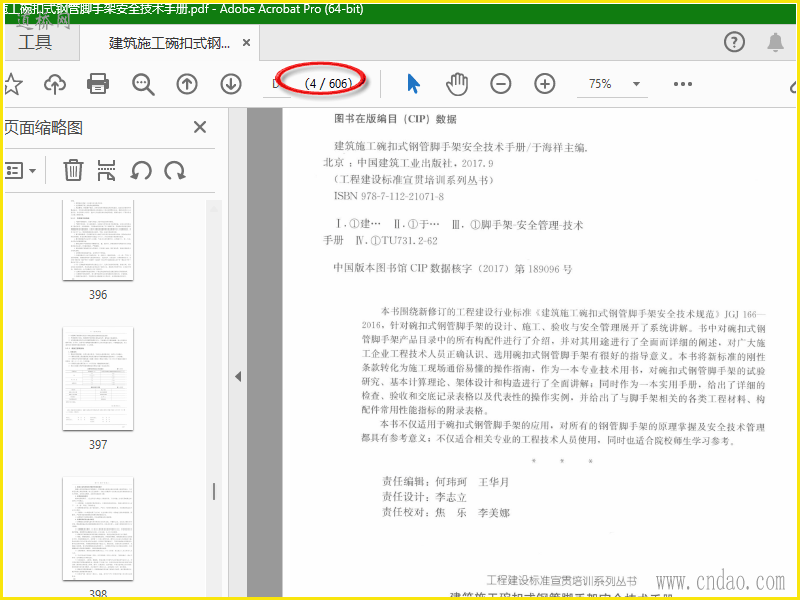800x600 pixels.
Task: Click the page label 397 under its thumbnail
Action: pos(98,445)
